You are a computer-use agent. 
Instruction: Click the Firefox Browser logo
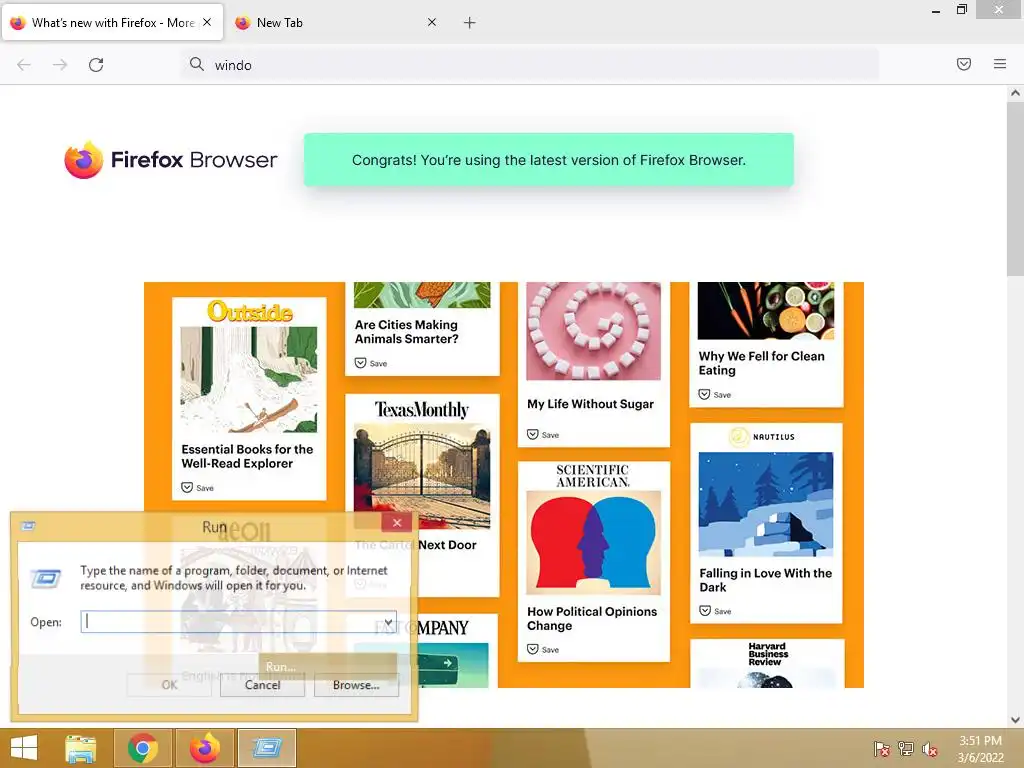[171, 159]
